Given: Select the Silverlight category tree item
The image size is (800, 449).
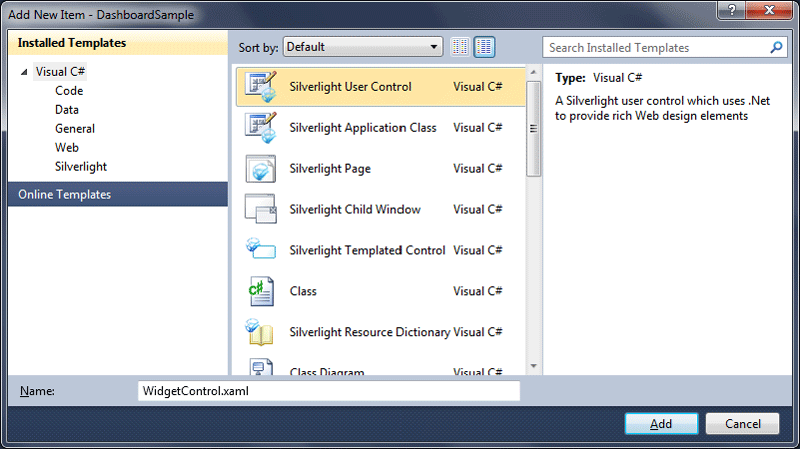Looking at the screenshot, I should [81, 167].
